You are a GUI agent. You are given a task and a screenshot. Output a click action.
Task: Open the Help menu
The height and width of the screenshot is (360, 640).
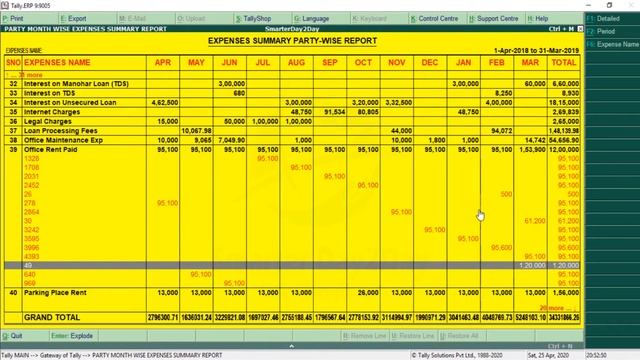(x=538, y=19)
